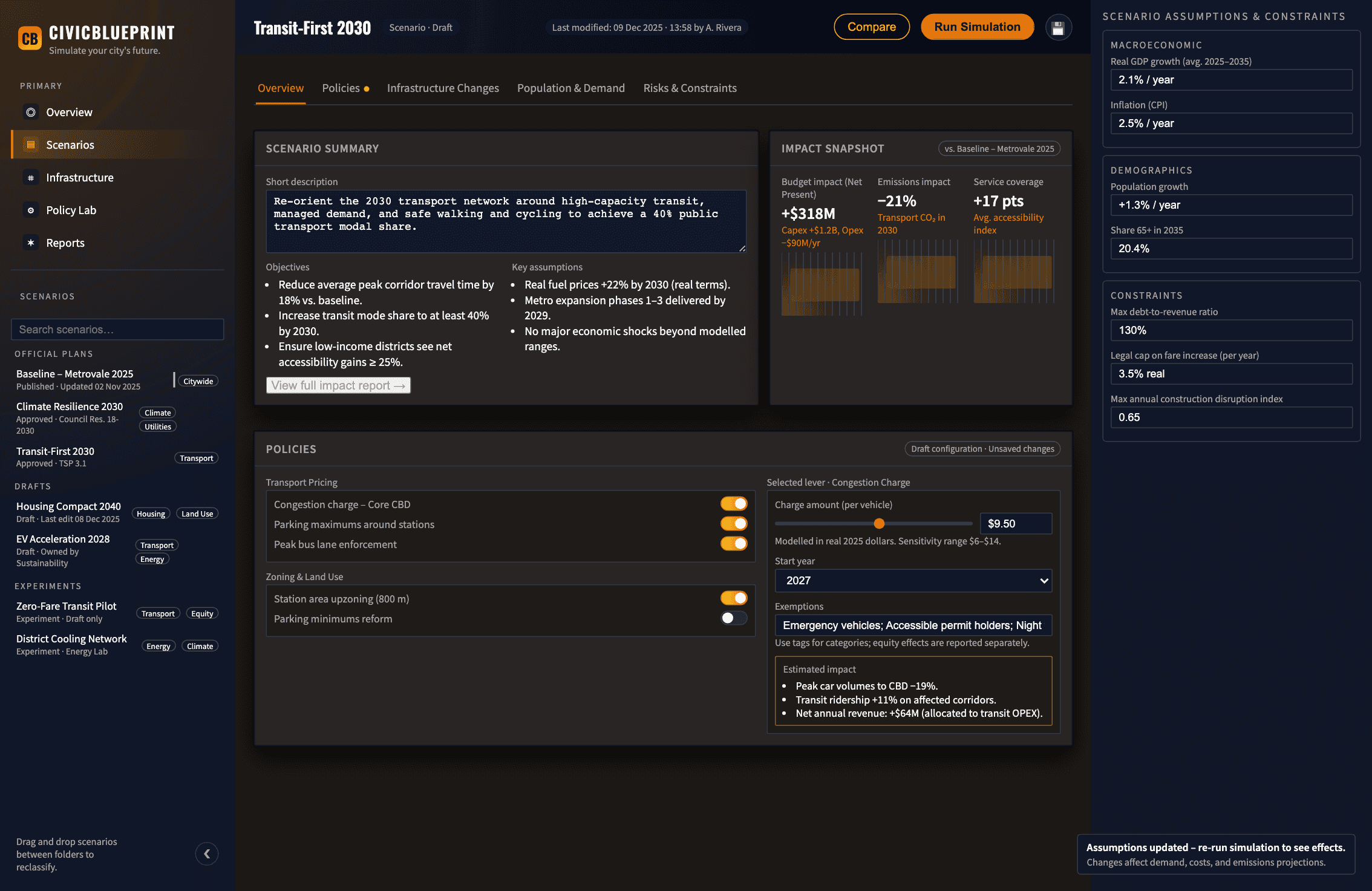Open the Start year 2027 dropdown
This screenshot has height=891, width=1372.
913,581
